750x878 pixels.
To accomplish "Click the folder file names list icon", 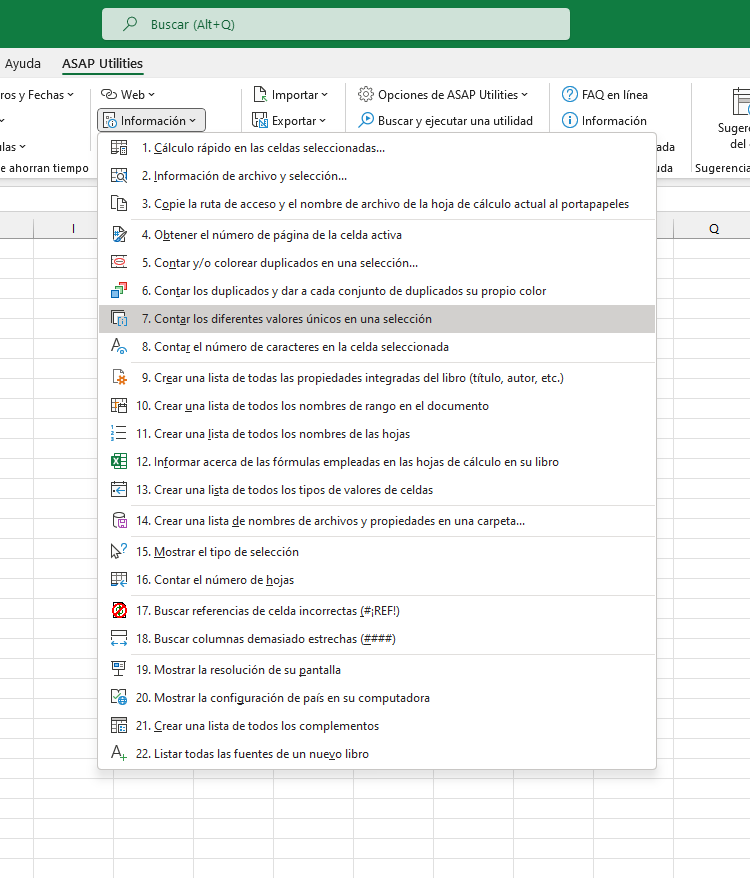I will coord(119,521).
